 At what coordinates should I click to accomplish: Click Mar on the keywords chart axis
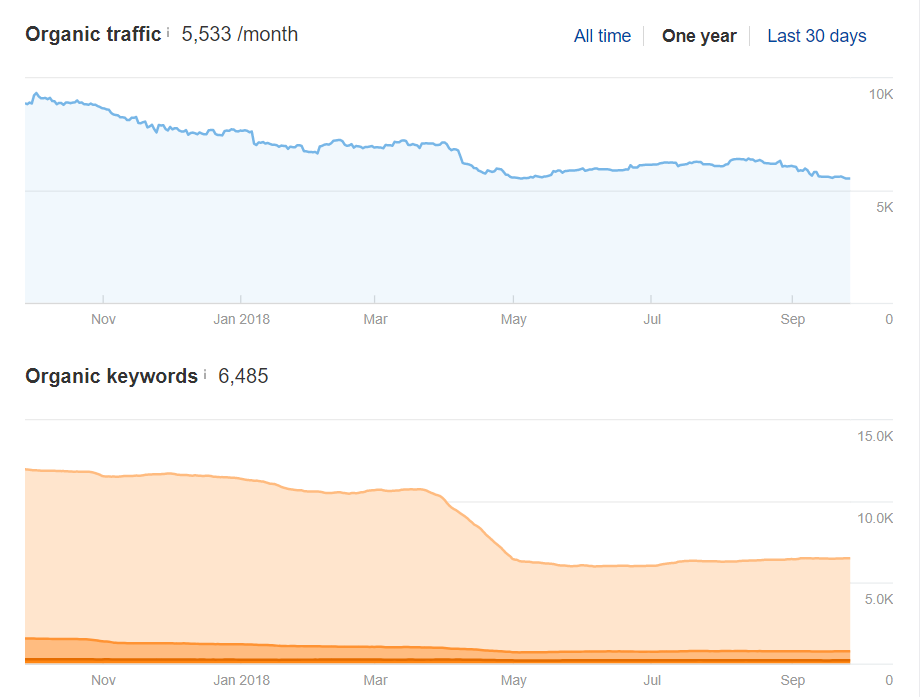click(375, 680)
